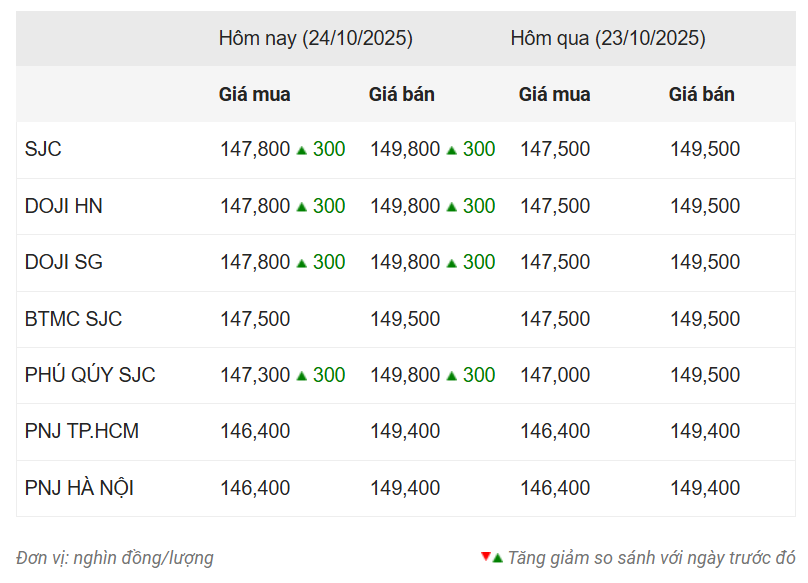Click the green up arrow beside SJC sell price
Screen dimensions: 808x583
click(x=451, y=150)
